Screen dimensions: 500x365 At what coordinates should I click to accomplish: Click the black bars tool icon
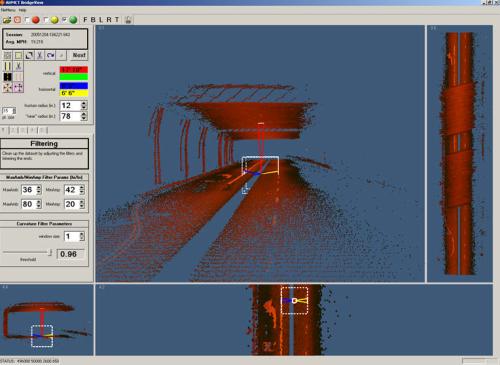click(7, 77)
